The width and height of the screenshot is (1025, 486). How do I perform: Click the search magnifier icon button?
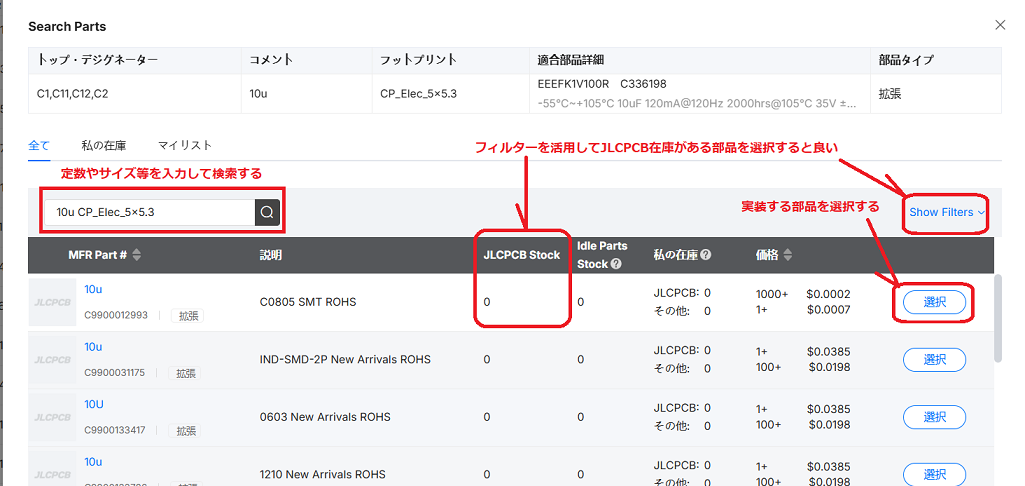click(x=266, y=212)
